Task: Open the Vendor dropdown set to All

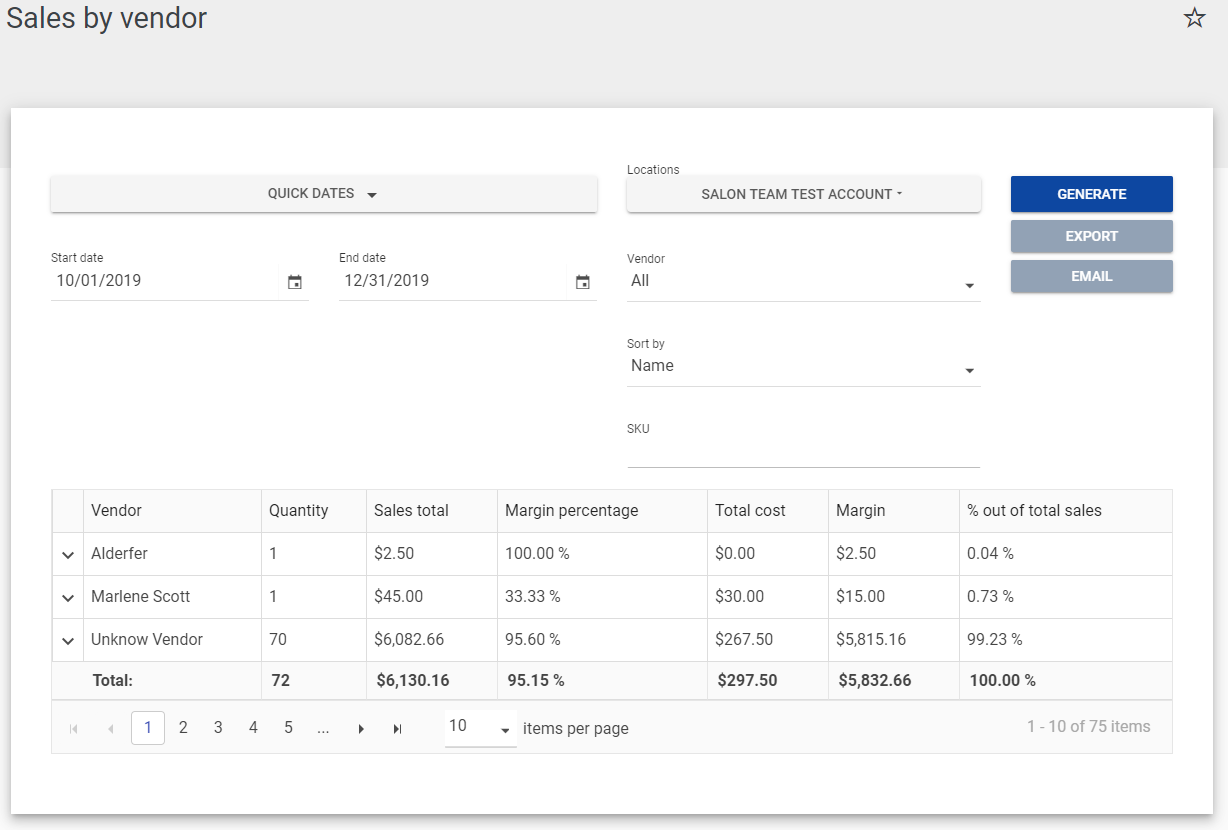Action: [x=803, y=282]
